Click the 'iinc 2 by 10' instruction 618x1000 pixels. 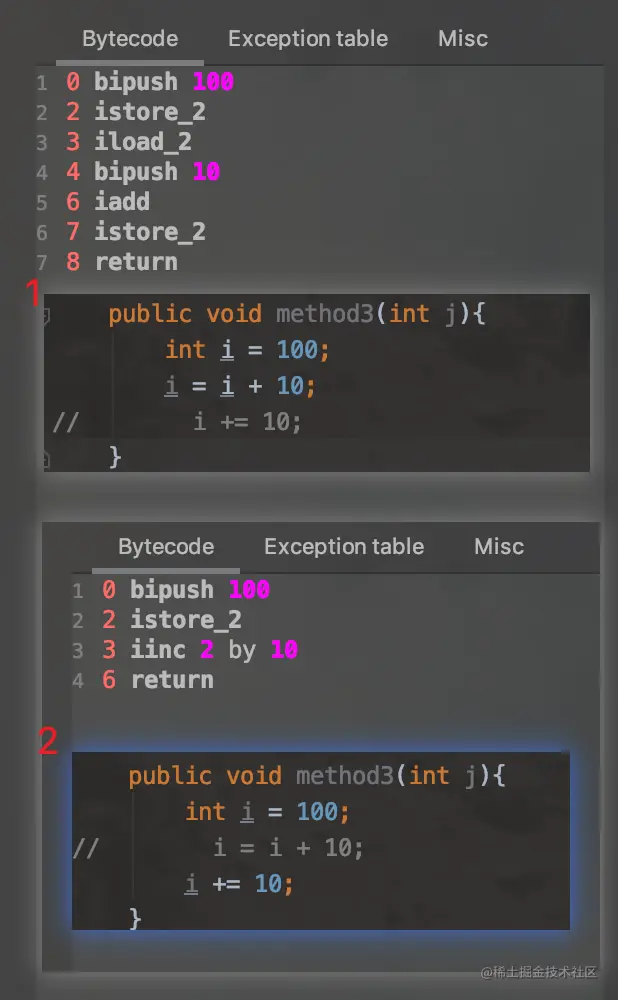click(x=200, y=650)
